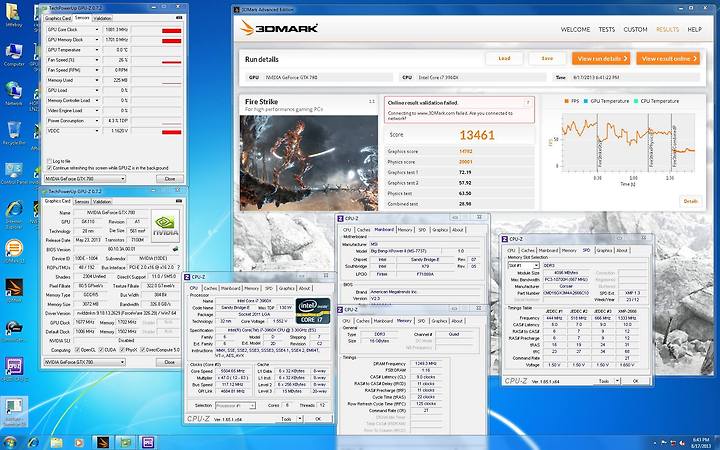The image size is (720, 450).
Task: Open the About tab in the CPU-Z SPD window
Action: click(622, 250)
